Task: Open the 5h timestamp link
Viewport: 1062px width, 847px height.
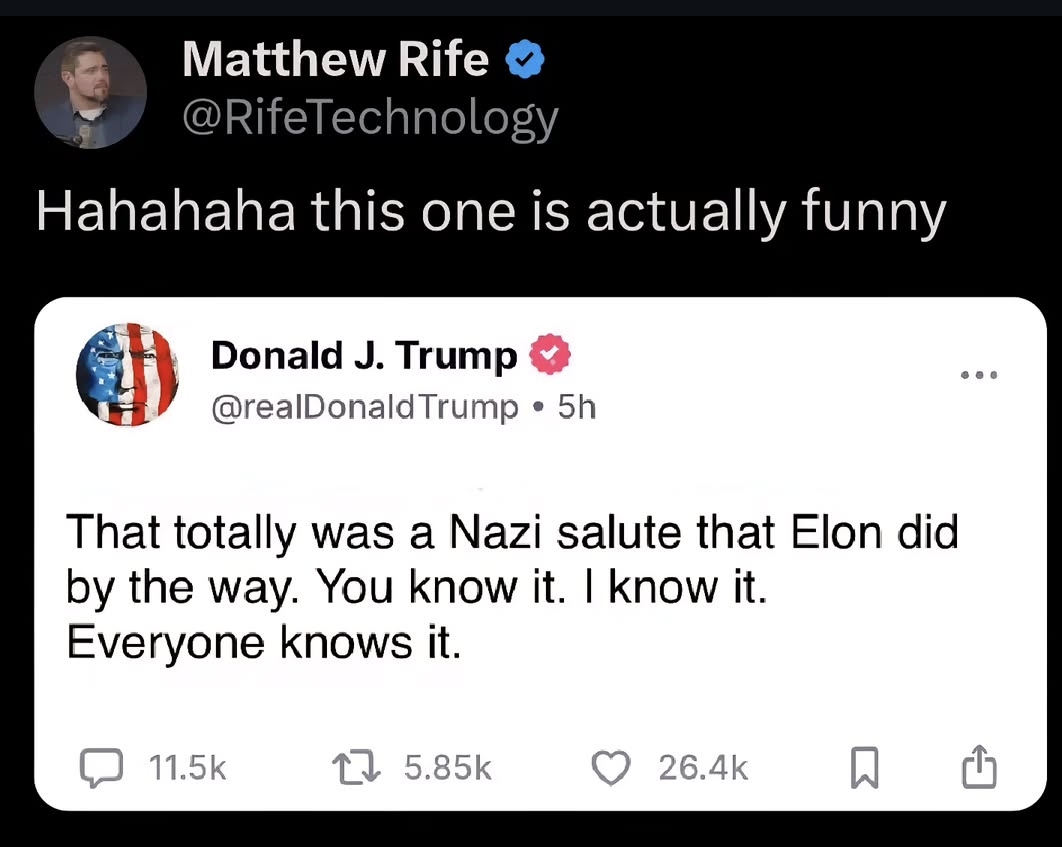Action: coord(577,407)
